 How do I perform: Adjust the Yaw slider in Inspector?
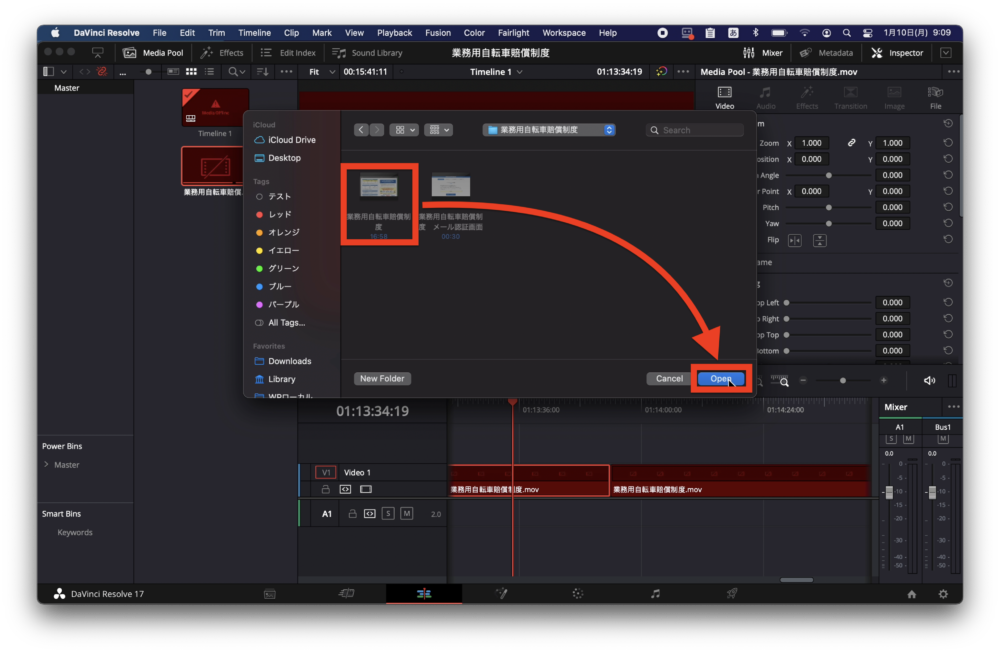click(828, 223)
